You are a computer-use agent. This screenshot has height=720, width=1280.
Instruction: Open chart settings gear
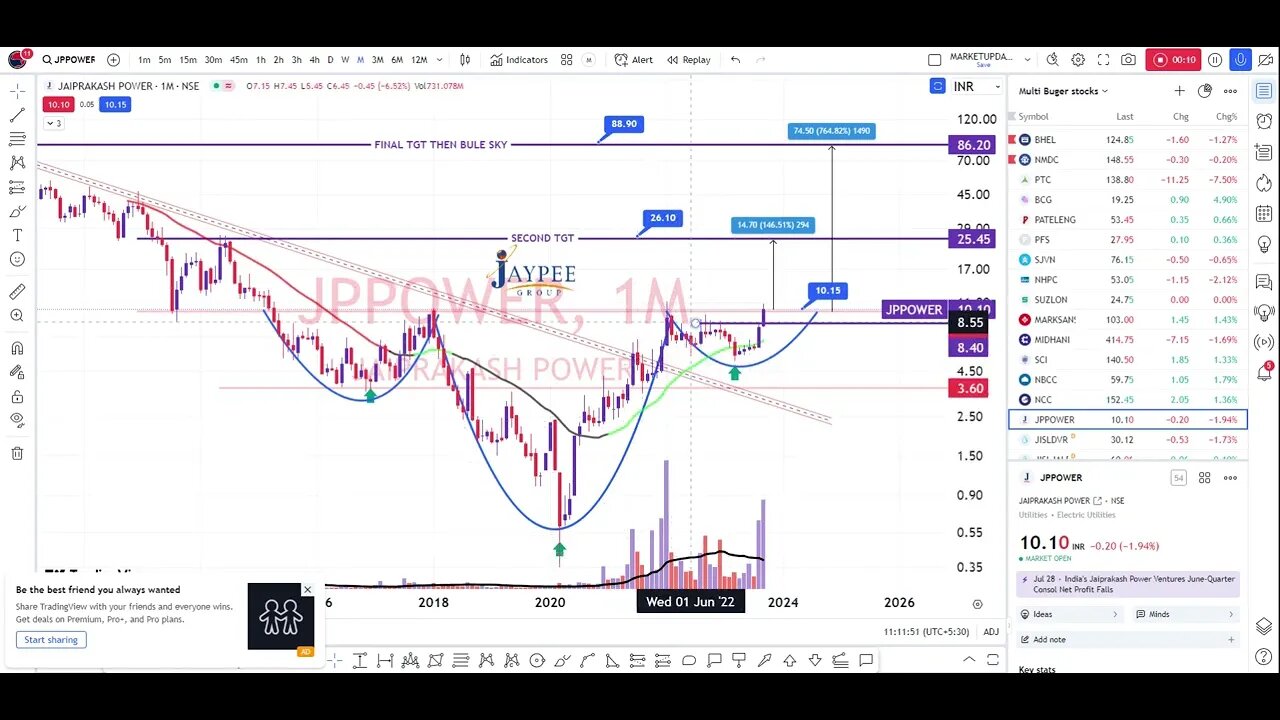(1078, 60)
